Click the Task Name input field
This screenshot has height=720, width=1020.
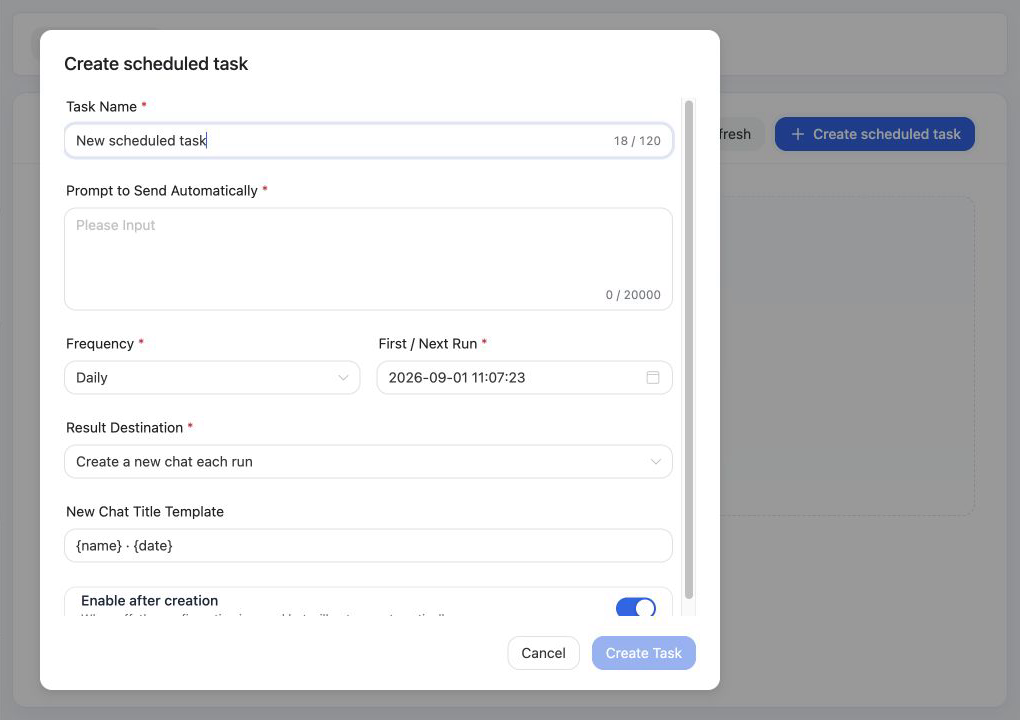tap(368, 140)
